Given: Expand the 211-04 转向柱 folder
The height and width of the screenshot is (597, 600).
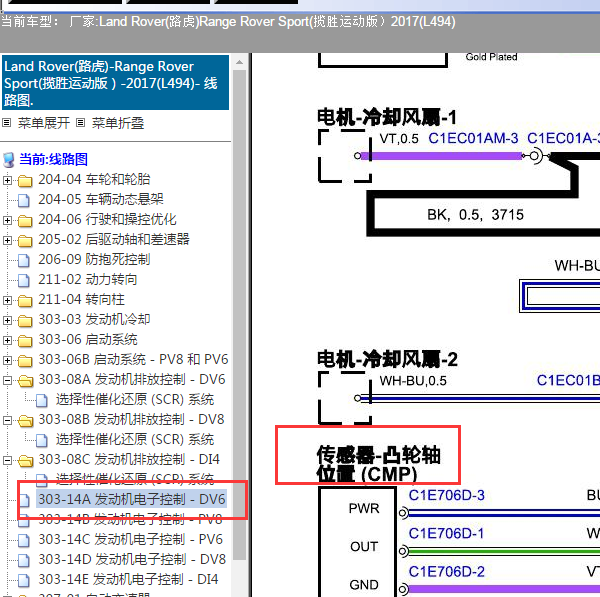Looking at the screenshot, I should click(x=7, y=300).
